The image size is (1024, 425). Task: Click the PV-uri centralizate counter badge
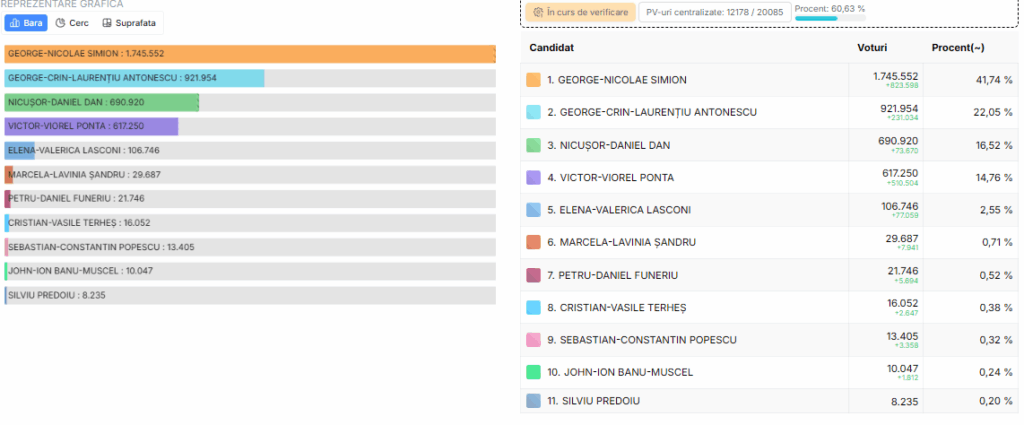(x=714, y=12)
